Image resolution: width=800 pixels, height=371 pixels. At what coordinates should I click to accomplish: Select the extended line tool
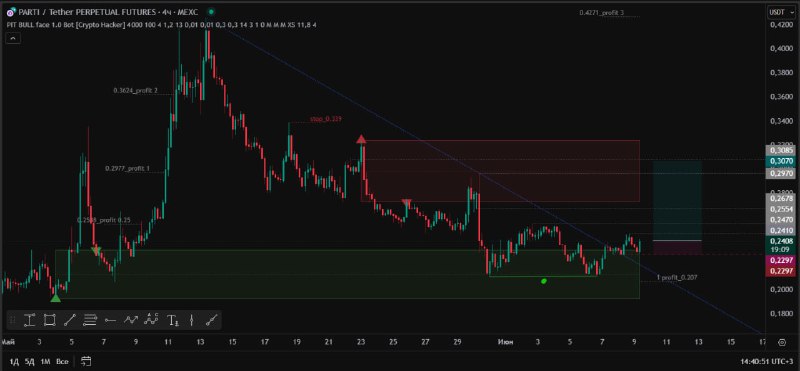tap(211, 320)
